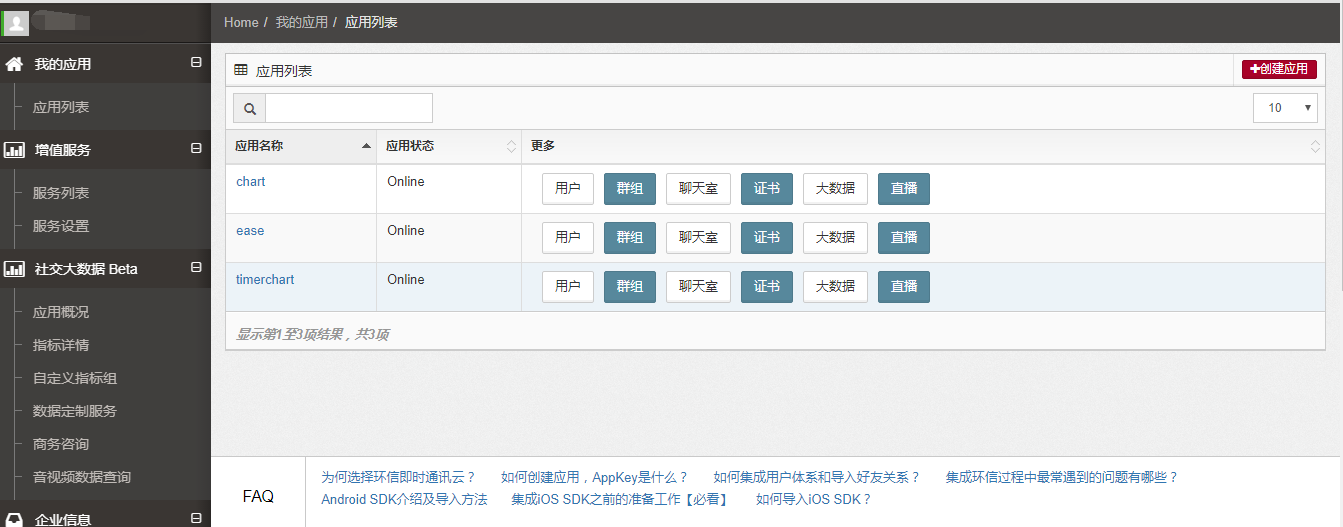Click the search magnifier icon
The width and height of the screenshot is (1343, 527).
tap(249, 108)
